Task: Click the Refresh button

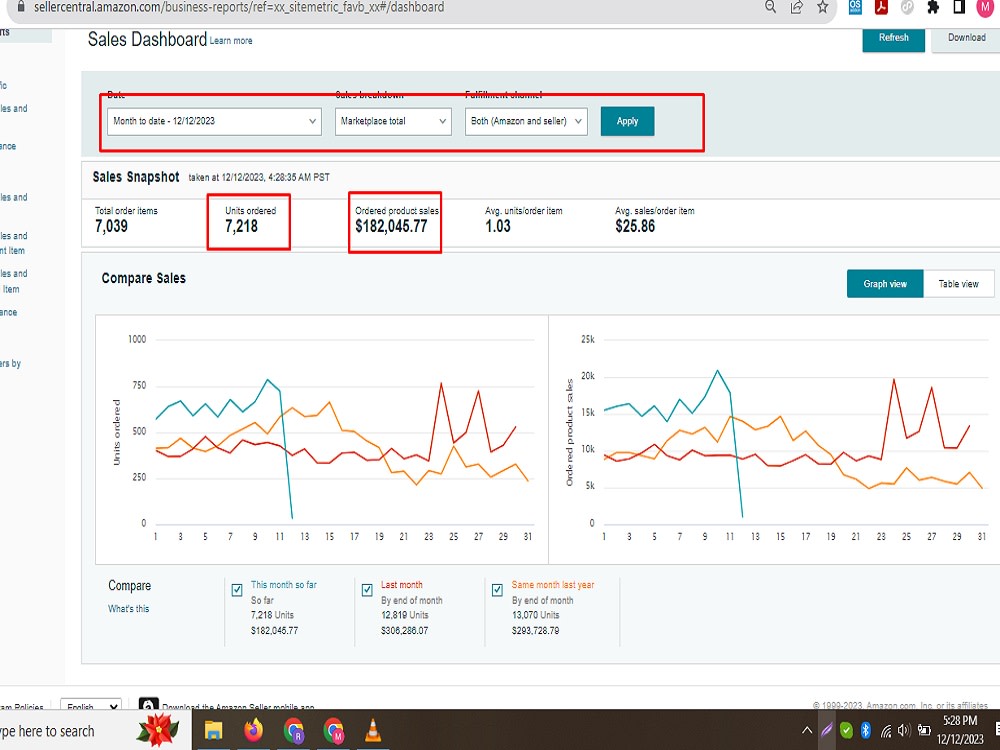Action: pyautogui.click(x=893, y=38)
